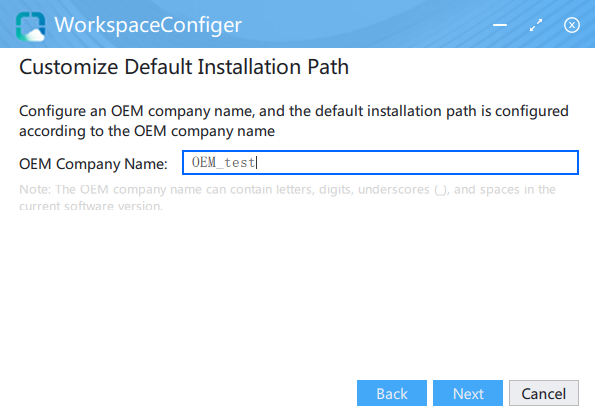Click the 'Customize Default Installation Path' heading

pyautogui.click(x=184, y=67)
